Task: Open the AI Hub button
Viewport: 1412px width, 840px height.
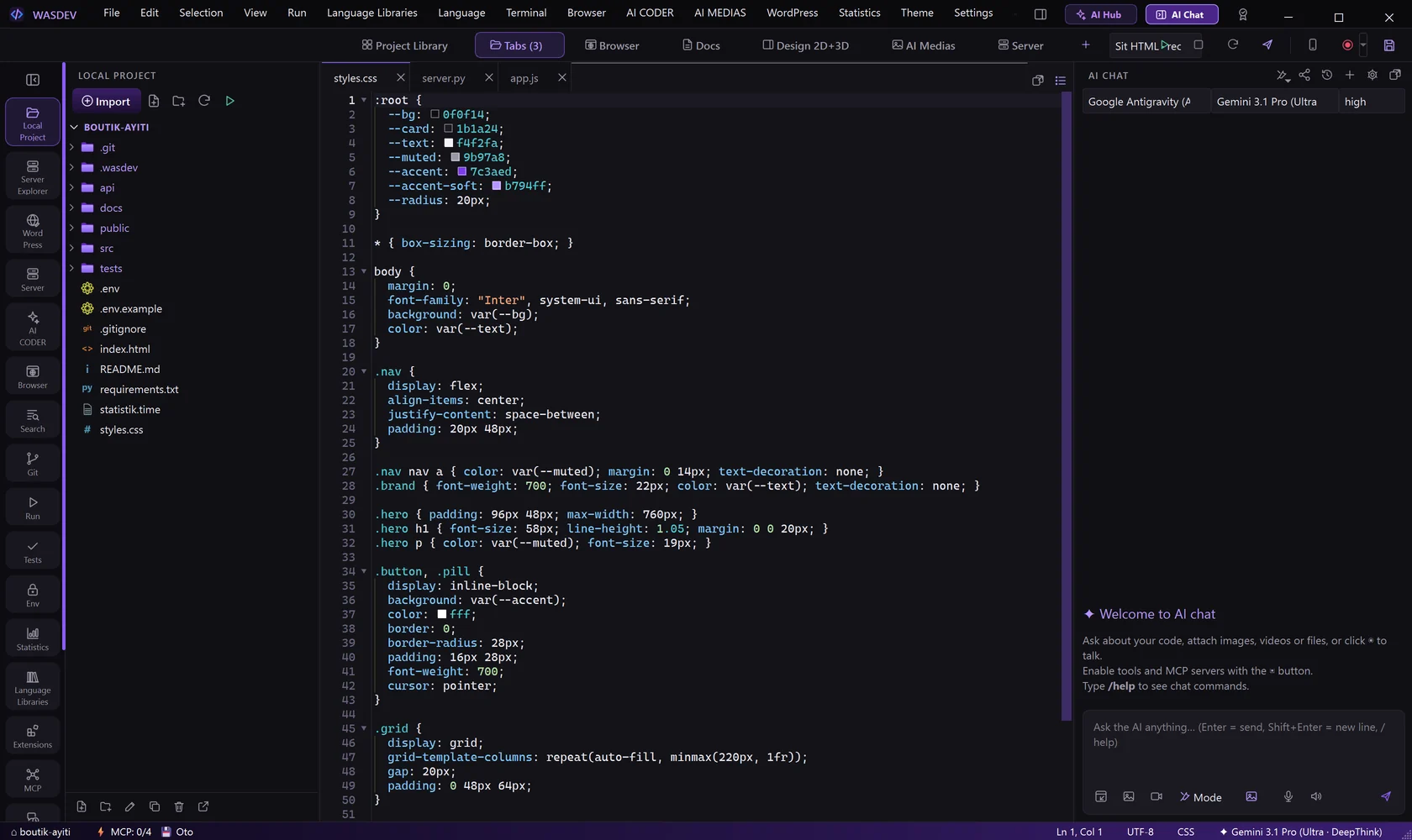Action: pyautogui.click(x=1100, y=14)
